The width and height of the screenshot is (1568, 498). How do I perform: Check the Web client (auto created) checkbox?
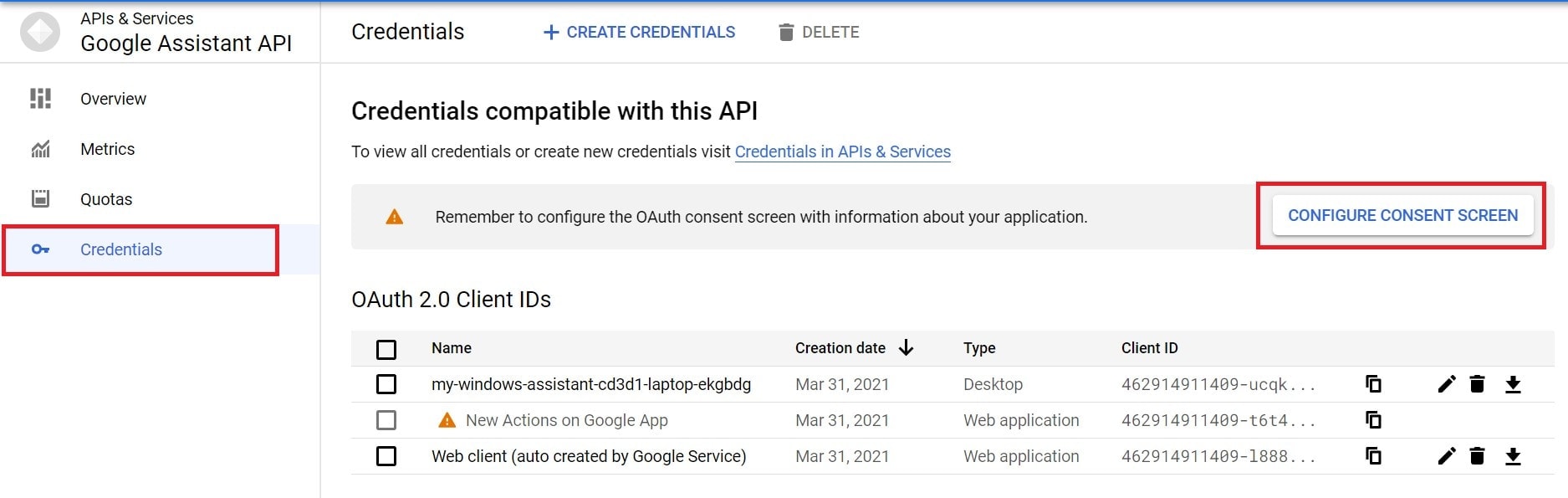click(386, 456)
